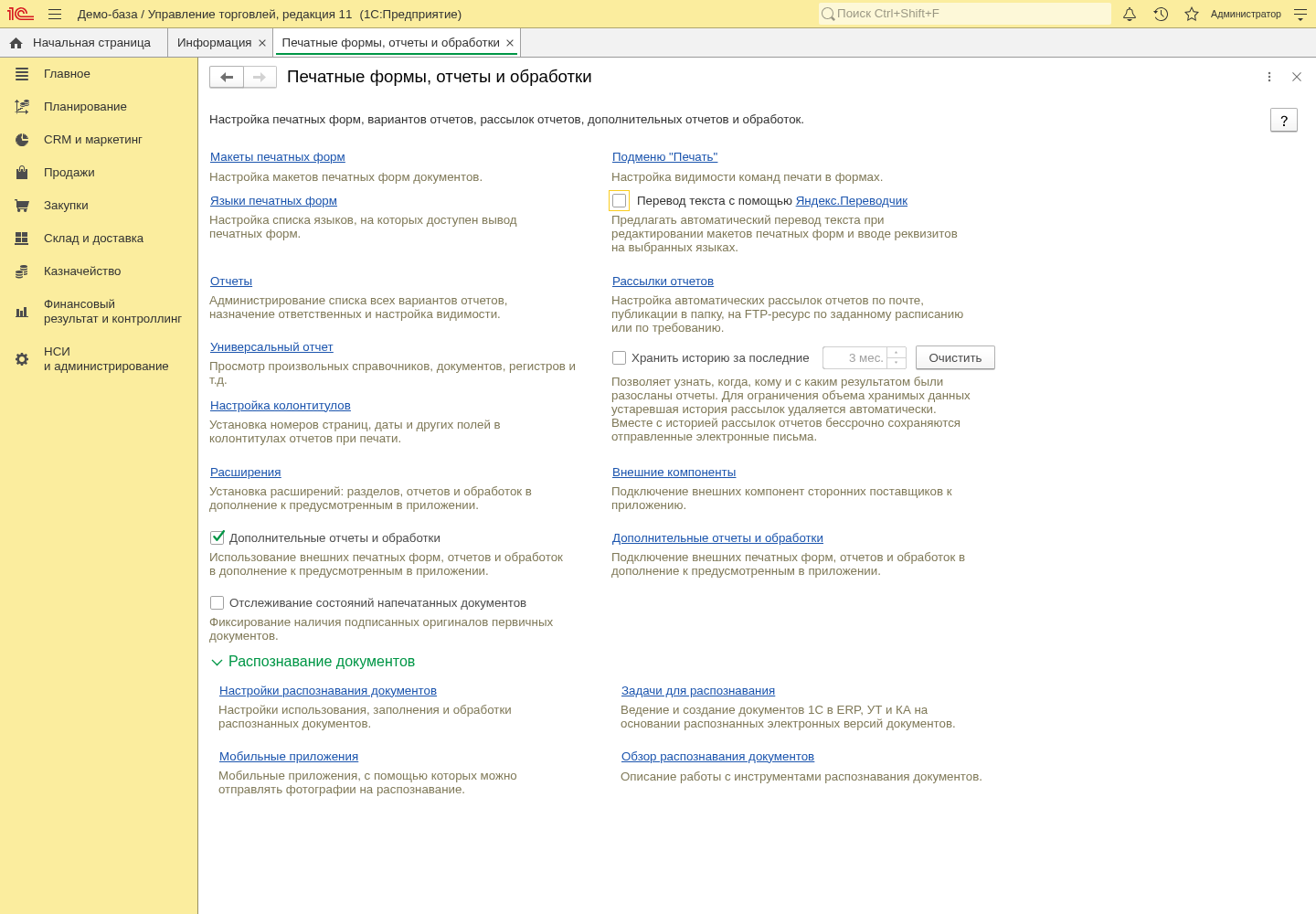Open the Главное section in the sidebar

(x=99, y=74)
